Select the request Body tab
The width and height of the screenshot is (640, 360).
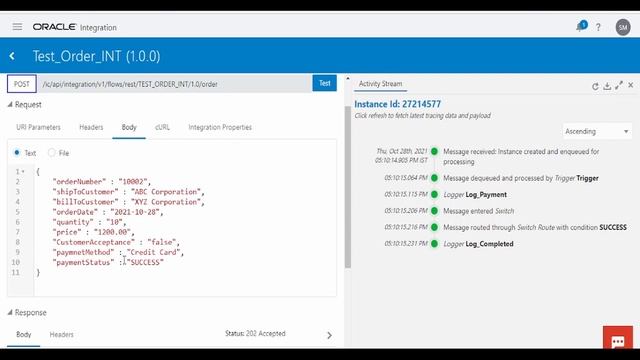pos(129,127)
